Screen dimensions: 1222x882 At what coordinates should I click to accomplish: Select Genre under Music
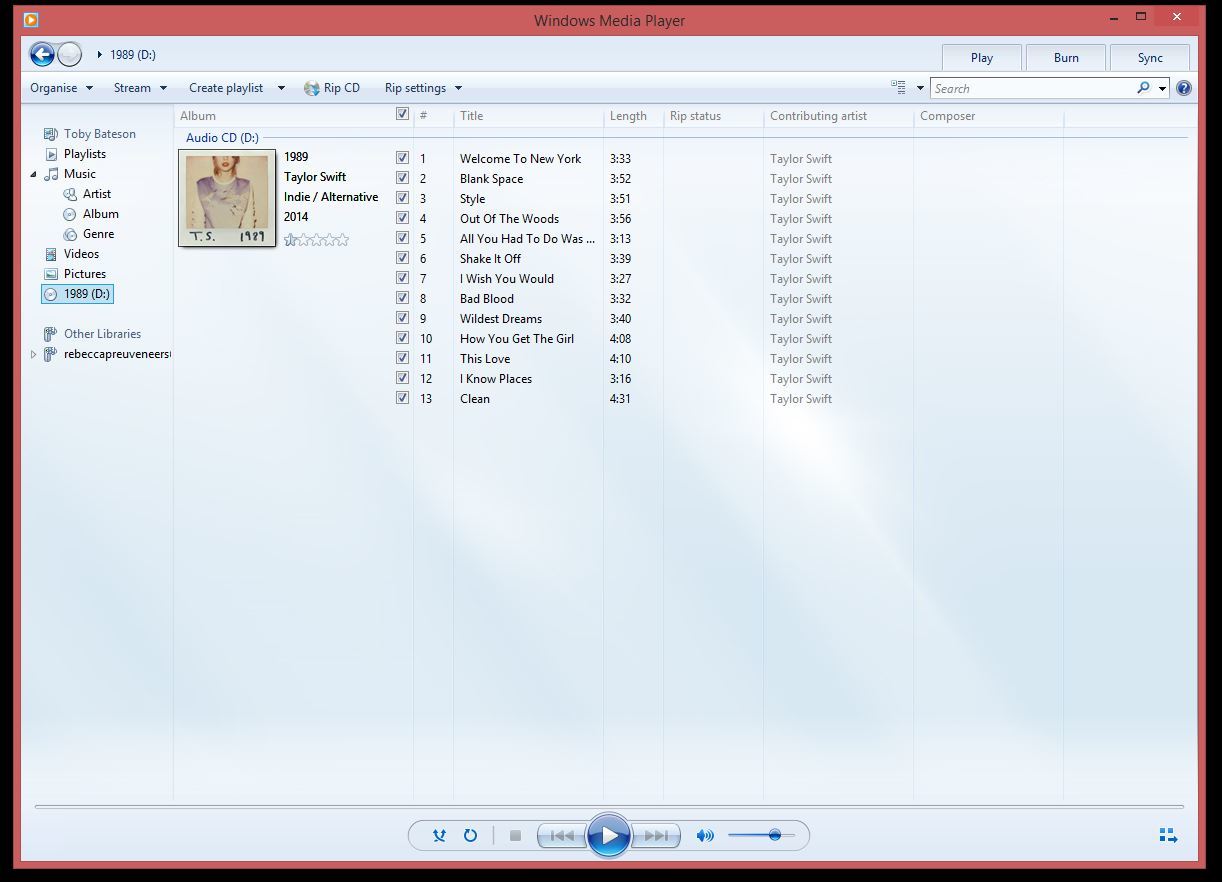tap(99, 234)
